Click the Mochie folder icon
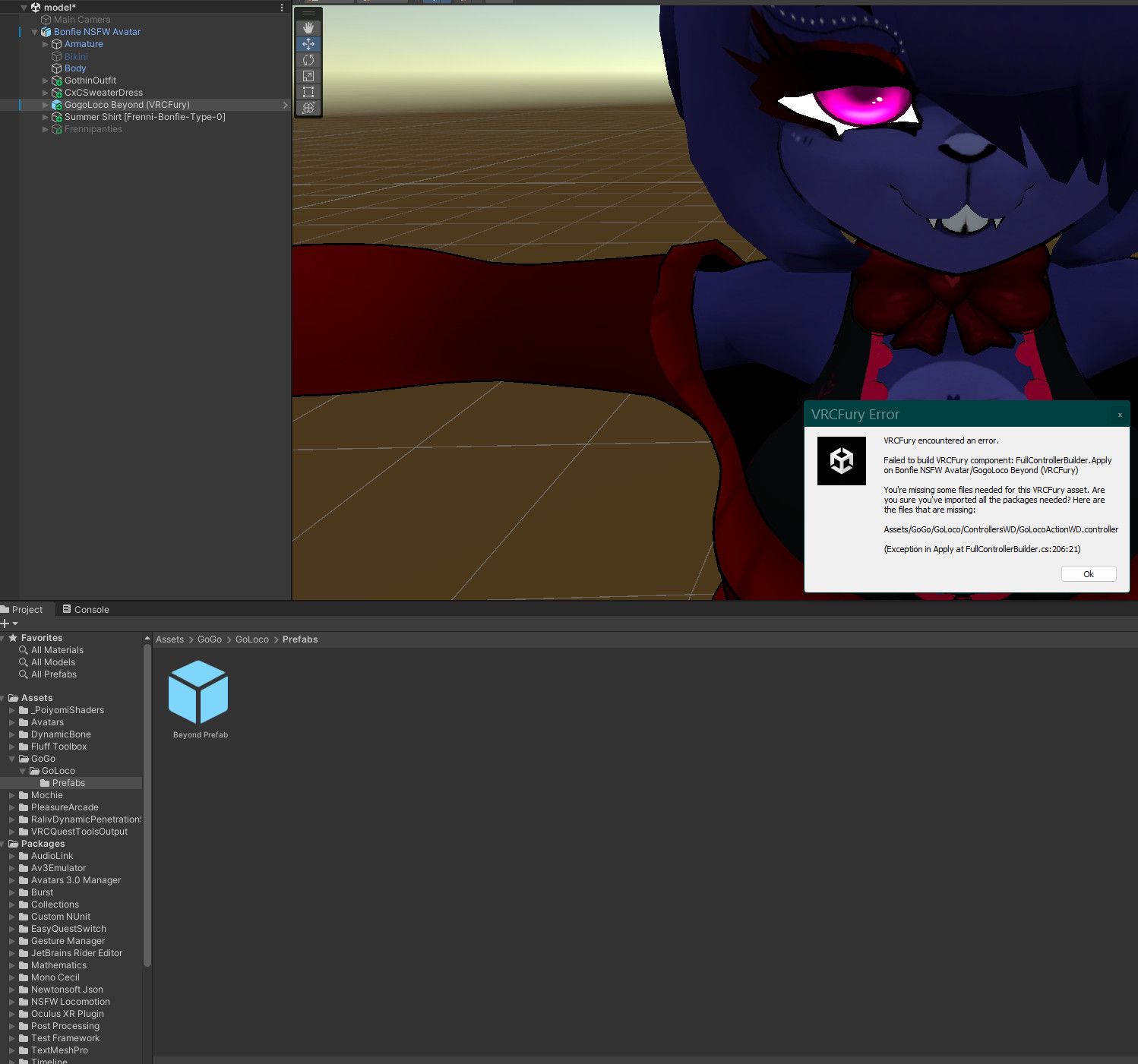This screenshot has height=1064, width=1138. 24,795
